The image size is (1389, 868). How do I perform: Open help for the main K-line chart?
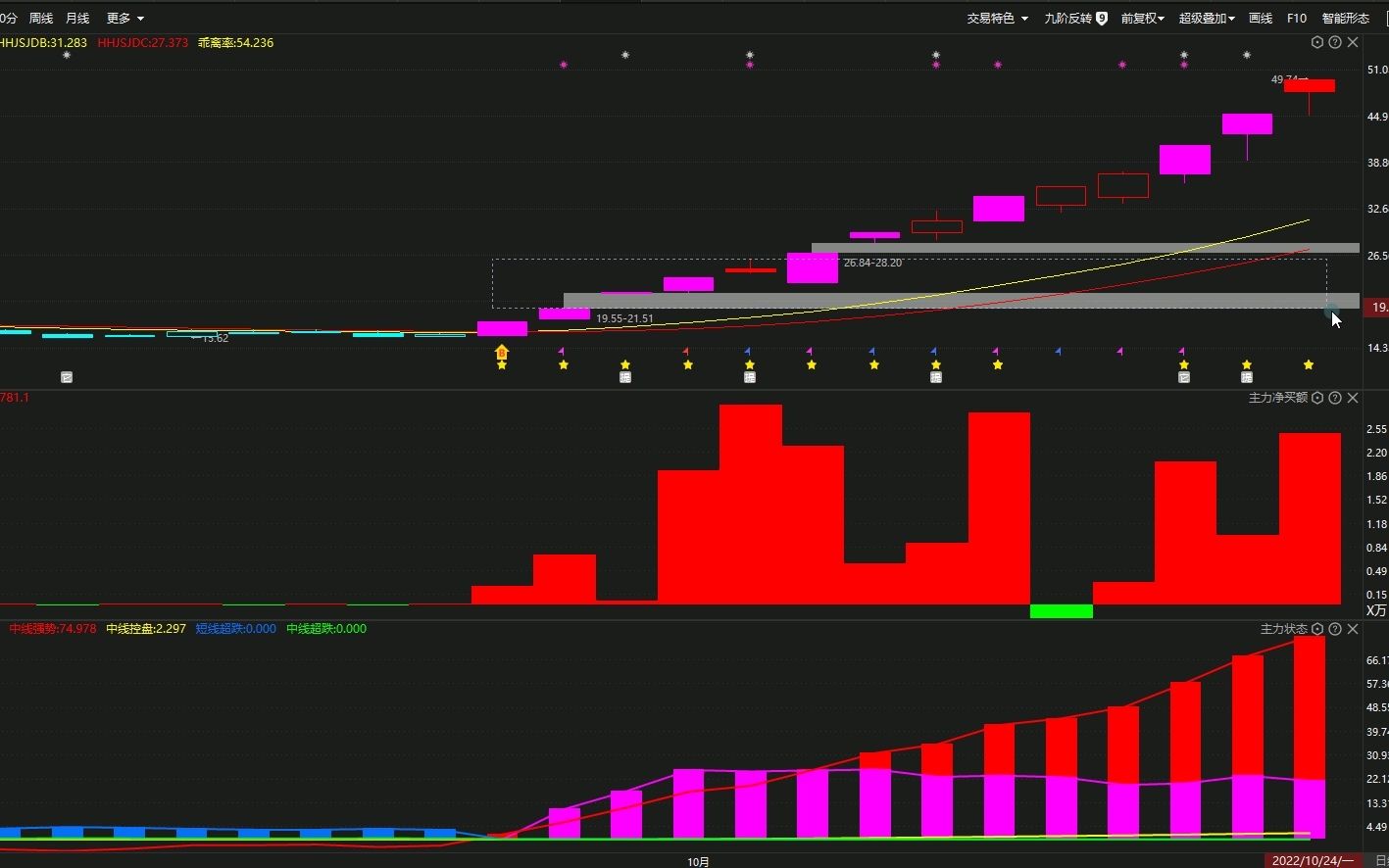pos(1335,42)
